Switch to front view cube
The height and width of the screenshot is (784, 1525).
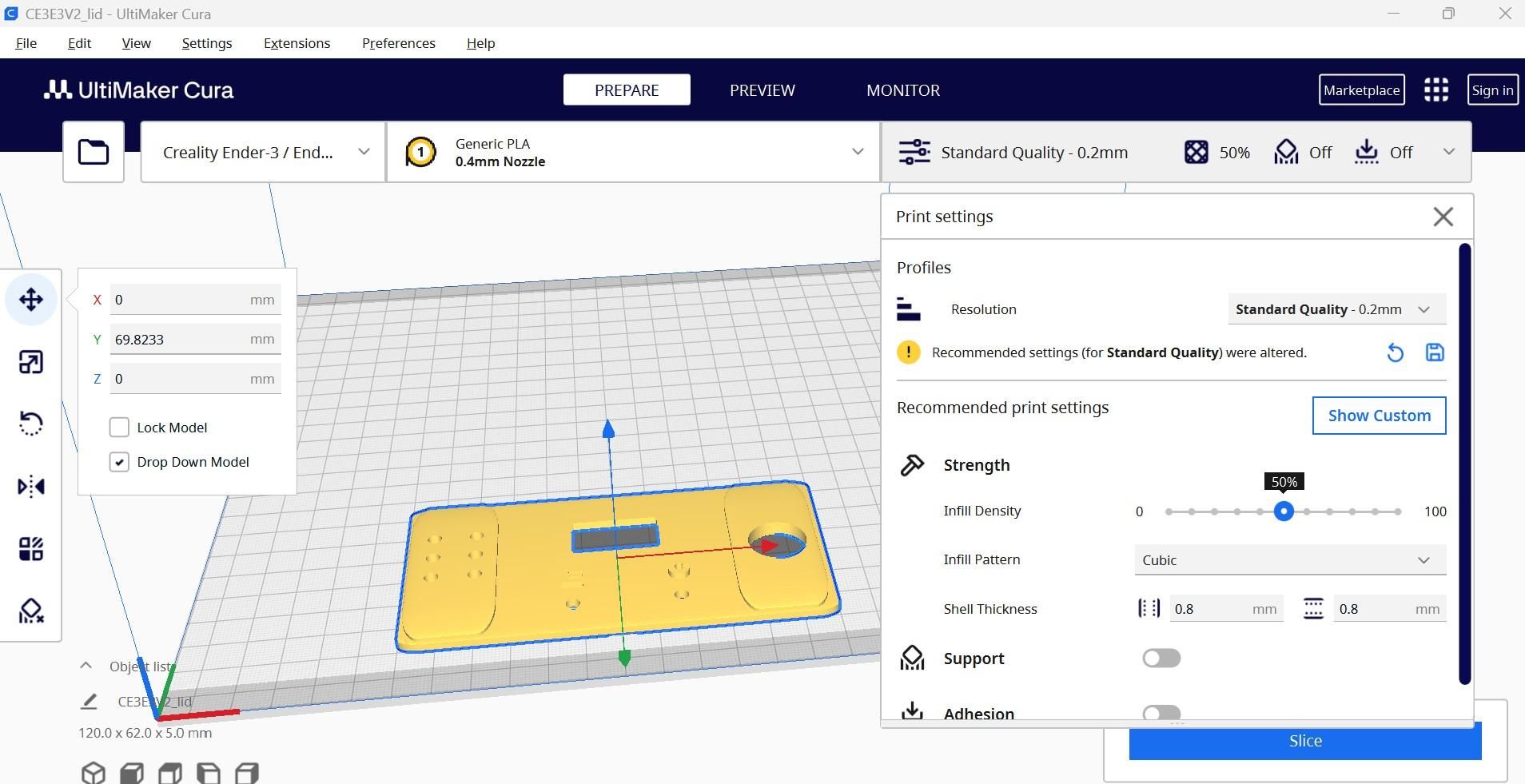(132, 773)
